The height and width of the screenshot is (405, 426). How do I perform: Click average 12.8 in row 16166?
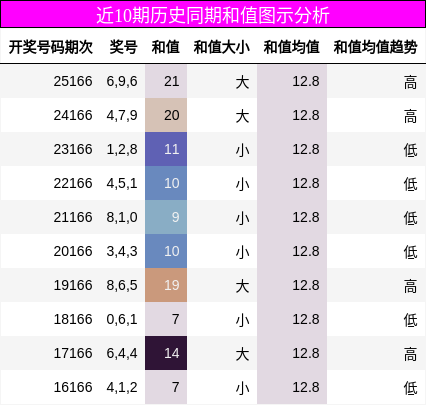pyautogui.click(x=306, y=387)
